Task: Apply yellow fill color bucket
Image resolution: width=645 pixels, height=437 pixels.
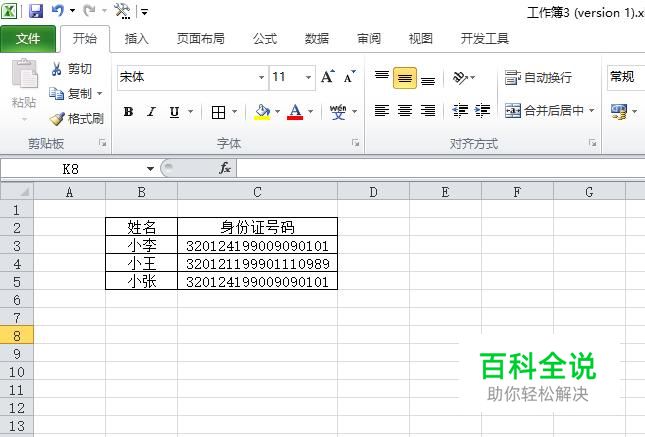Action: [x=262, y=112]
